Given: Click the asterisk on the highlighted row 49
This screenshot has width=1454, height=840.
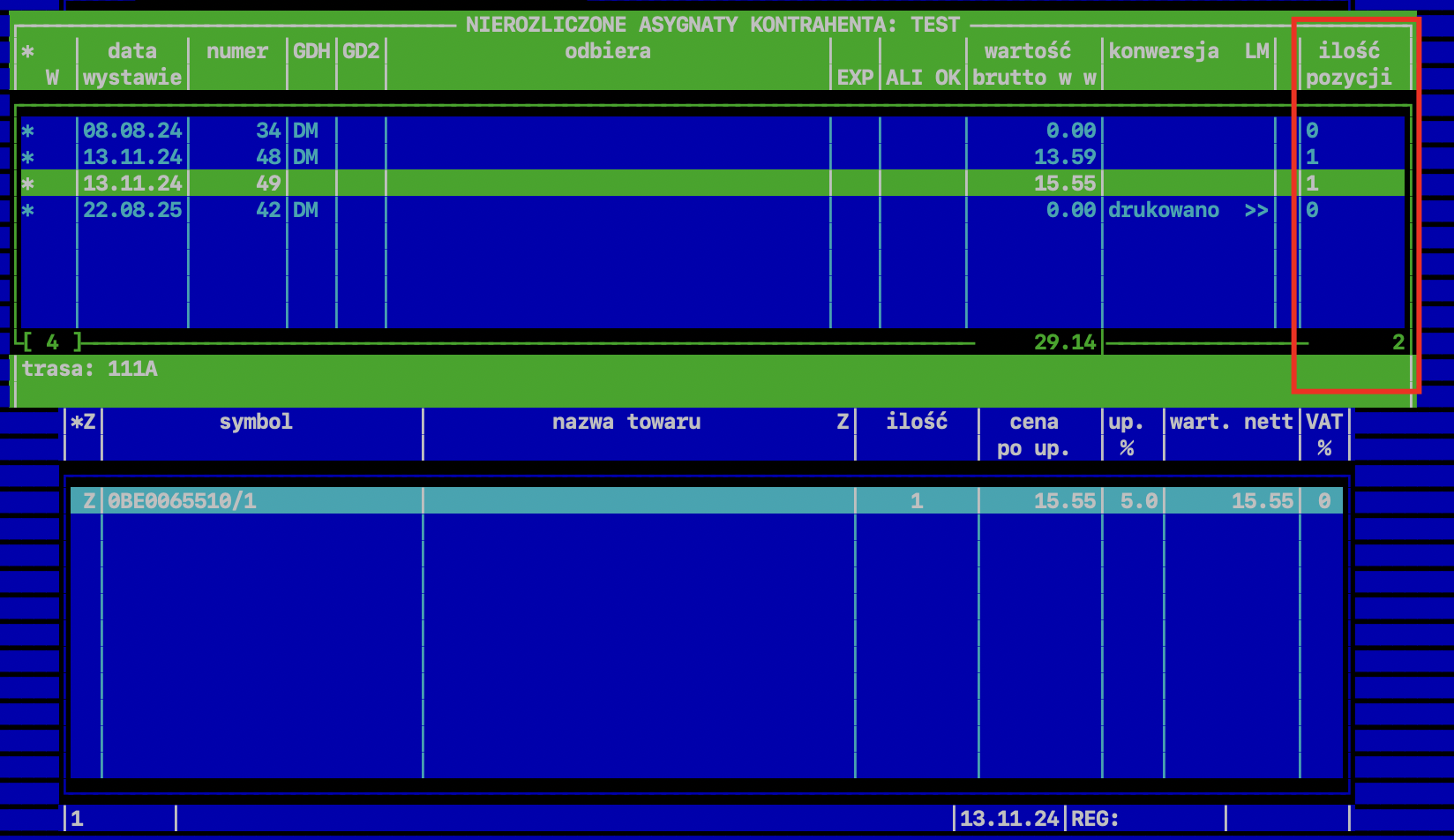Looking at the screenshot, I should tap(28, 184).
